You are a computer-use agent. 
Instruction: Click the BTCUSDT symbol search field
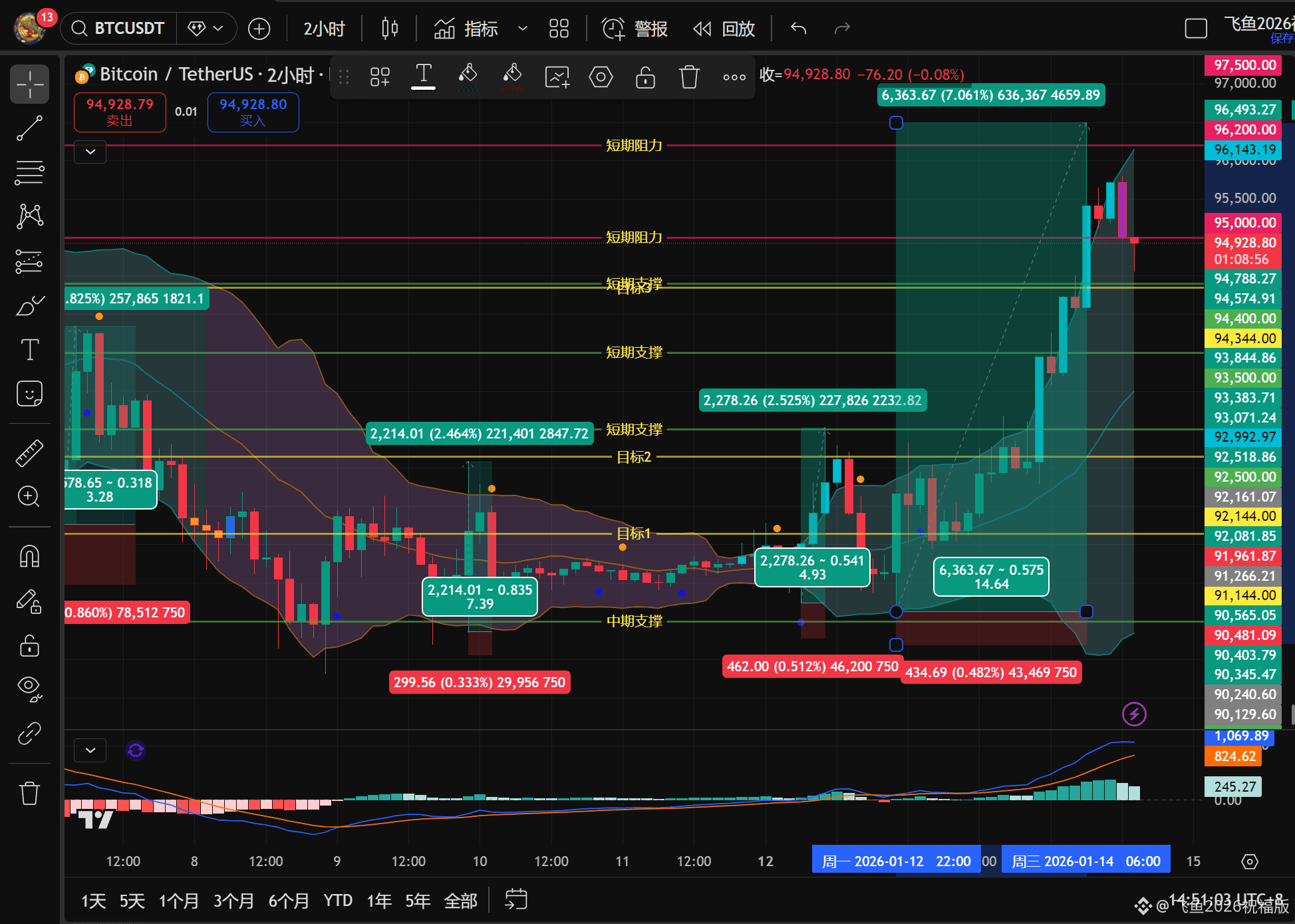point(120,29)
